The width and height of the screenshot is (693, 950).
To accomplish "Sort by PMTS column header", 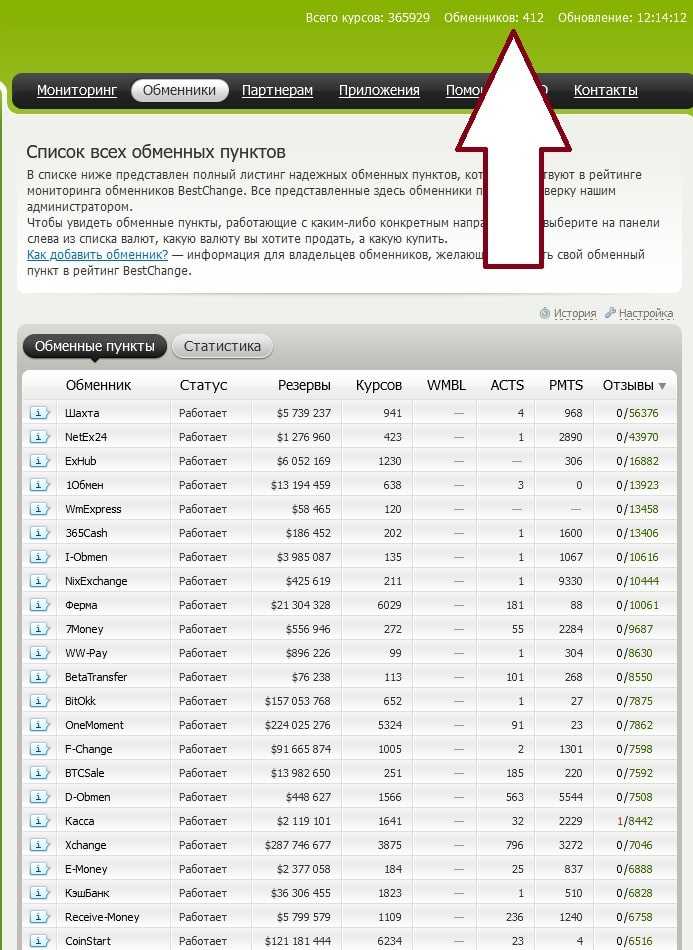I will (566, 385).
